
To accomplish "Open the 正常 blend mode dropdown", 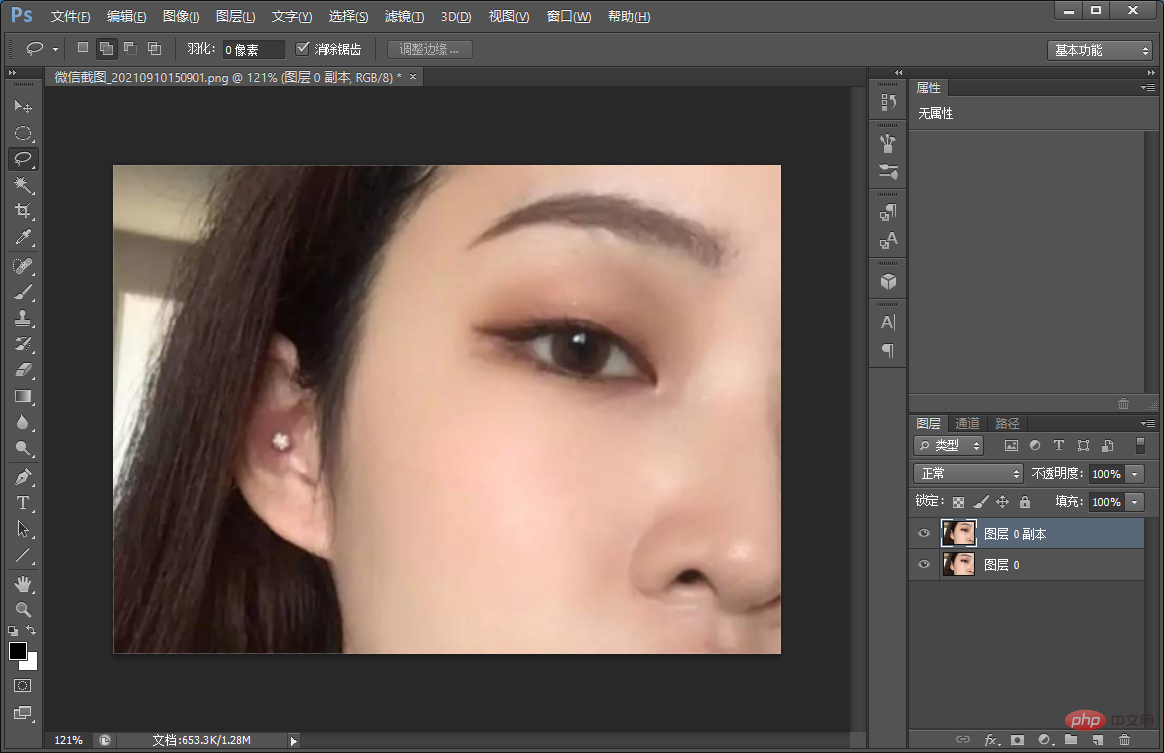I will click(967, 473).
